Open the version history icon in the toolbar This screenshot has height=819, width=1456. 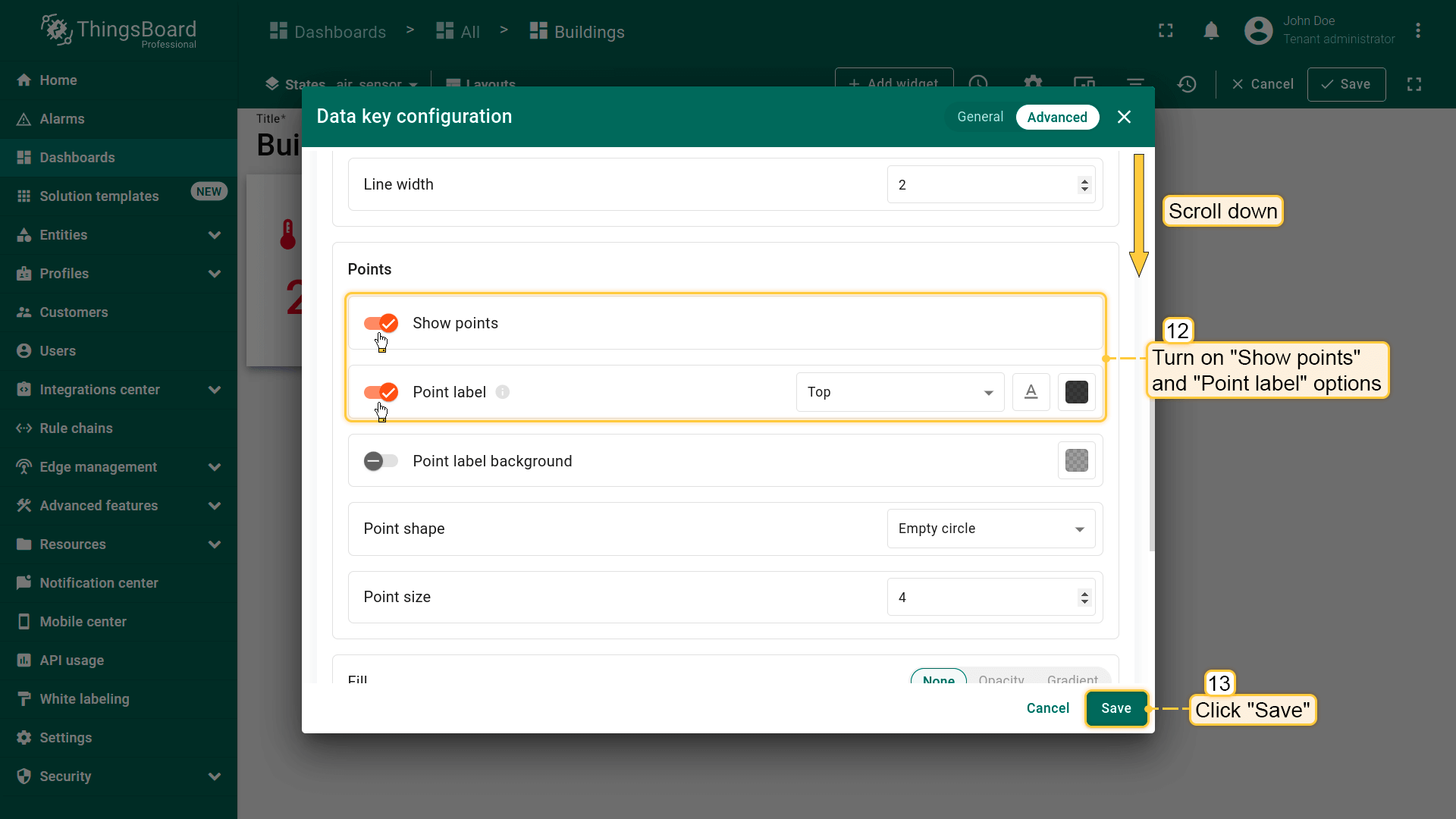1187,84
